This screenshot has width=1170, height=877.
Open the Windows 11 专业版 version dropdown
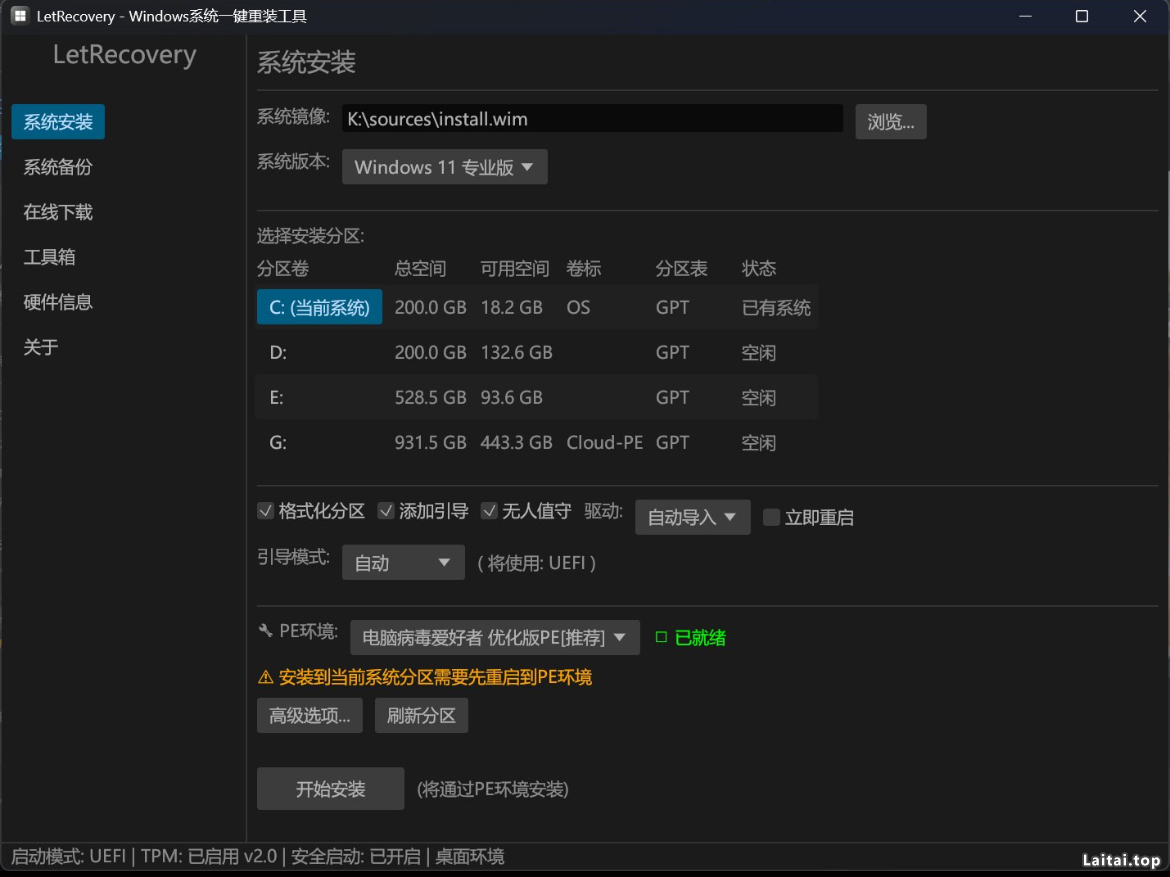coord(444,167)
